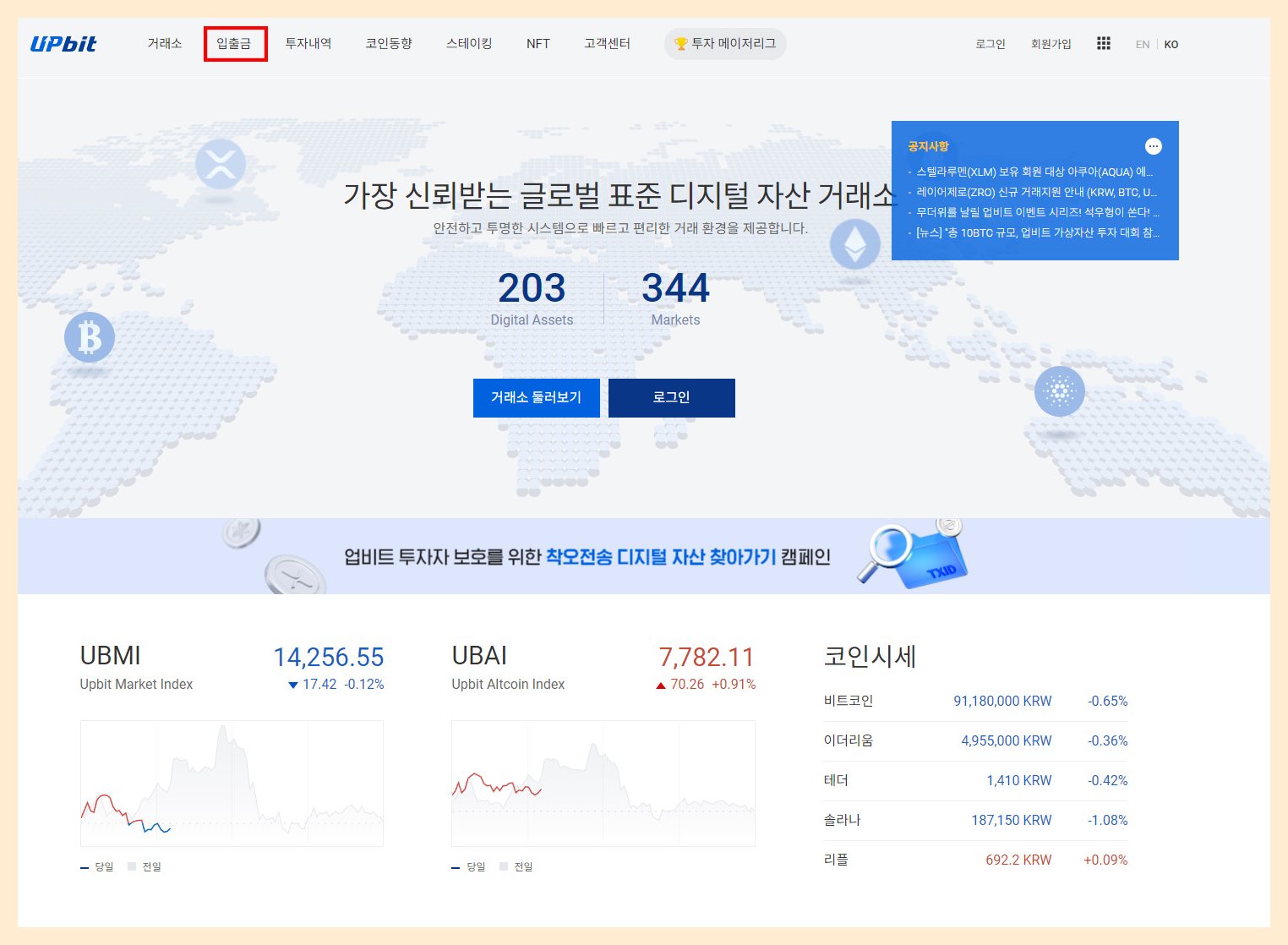Image resolution: width=1288 pixels, height=945 pixels.
Task: Open the 스텔라루멘(XLM) notice
Action: click(x=1034, y=172)
